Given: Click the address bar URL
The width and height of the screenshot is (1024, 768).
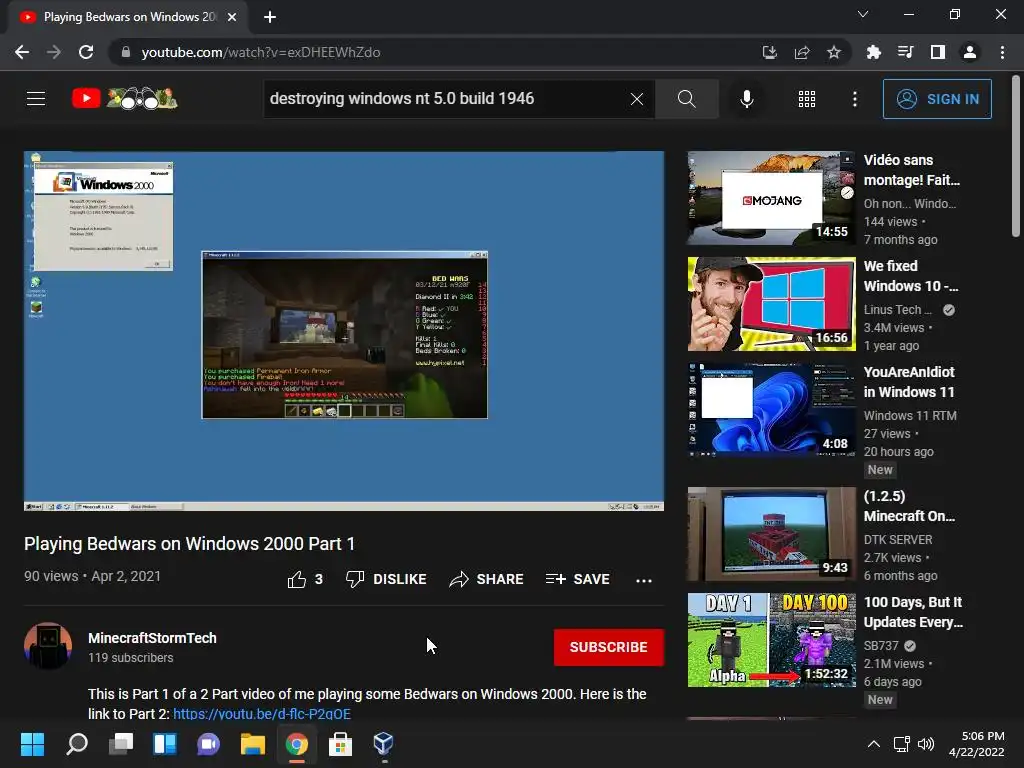Looking at the screenshot, I should coord(261,52).
